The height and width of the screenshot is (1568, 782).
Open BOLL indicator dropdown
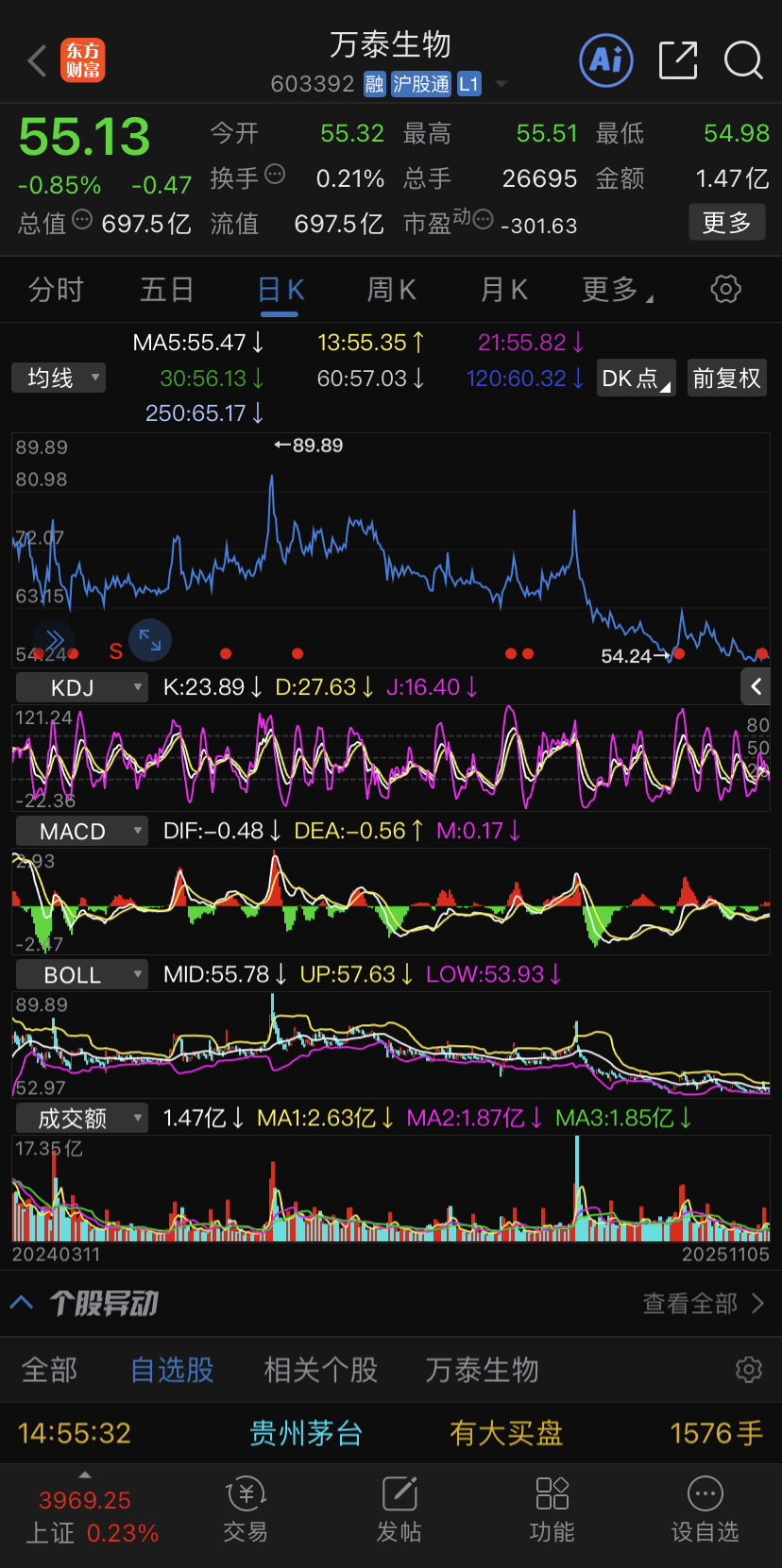click(x=82, y=974)
